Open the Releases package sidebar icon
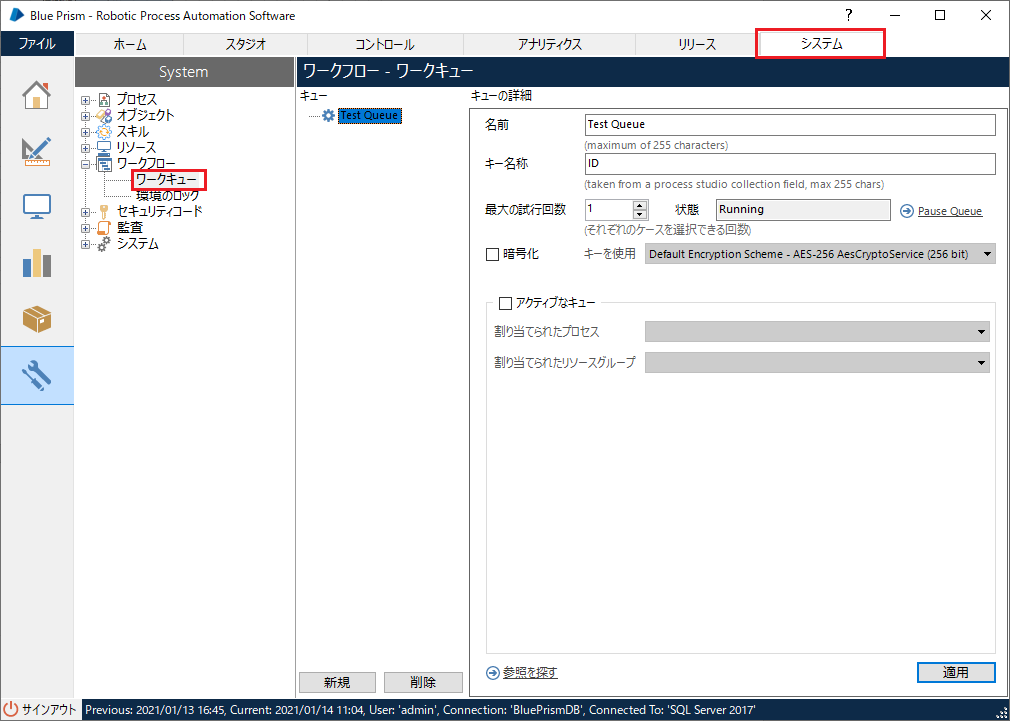The height and width of the screenshot is (721, 1010). [x=37, y=318]
